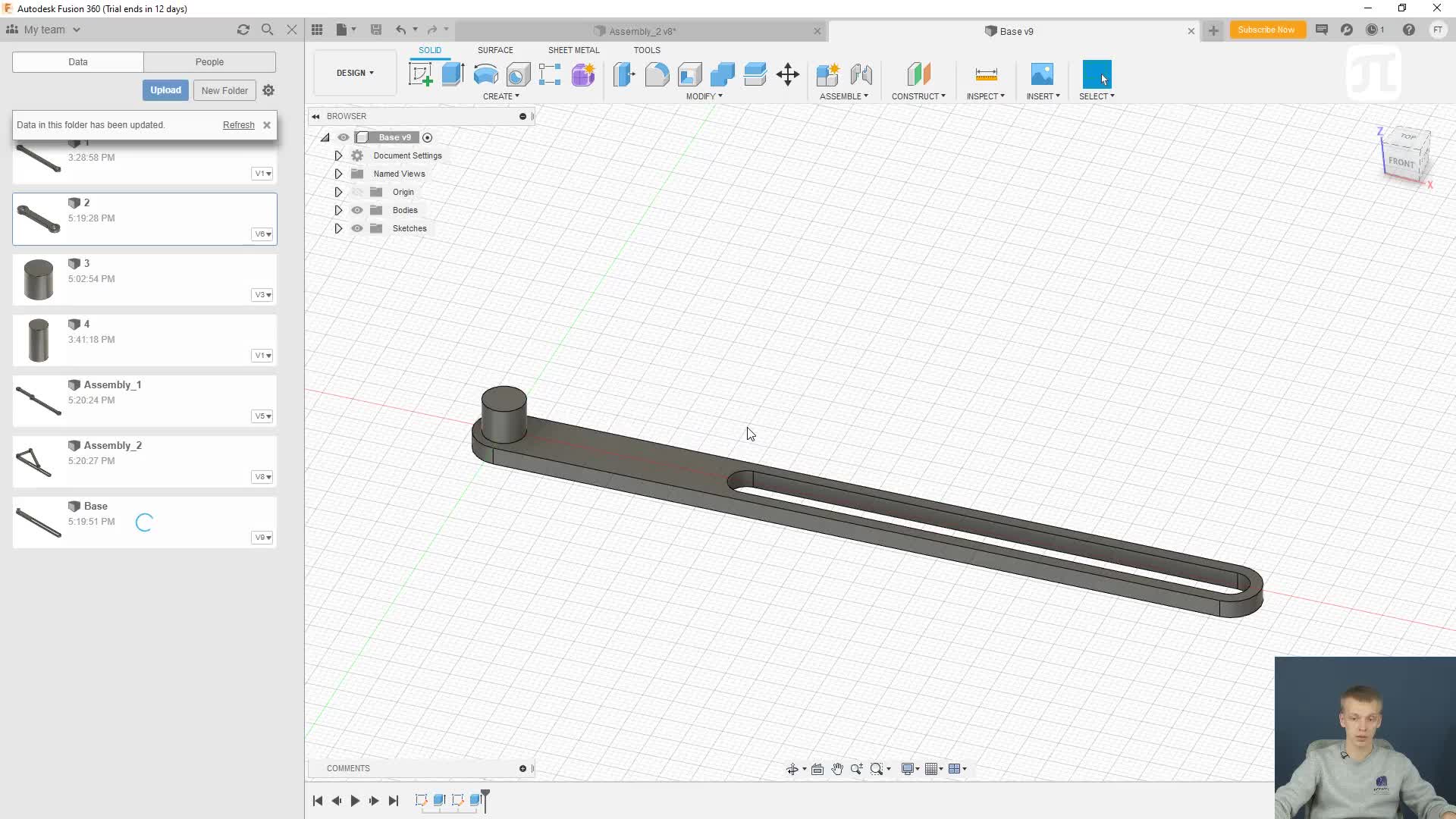Toggle visibility of Bodies folder

tap(357, 210)
